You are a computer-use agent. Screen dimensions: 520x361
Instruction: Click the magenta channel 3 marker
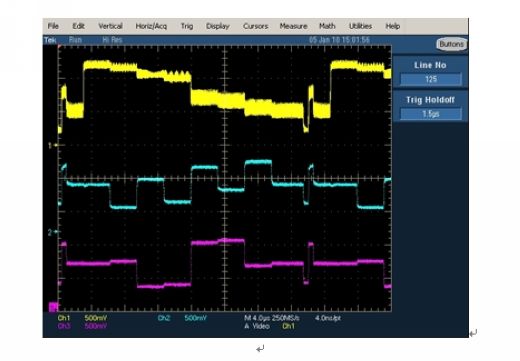(53, 307)
